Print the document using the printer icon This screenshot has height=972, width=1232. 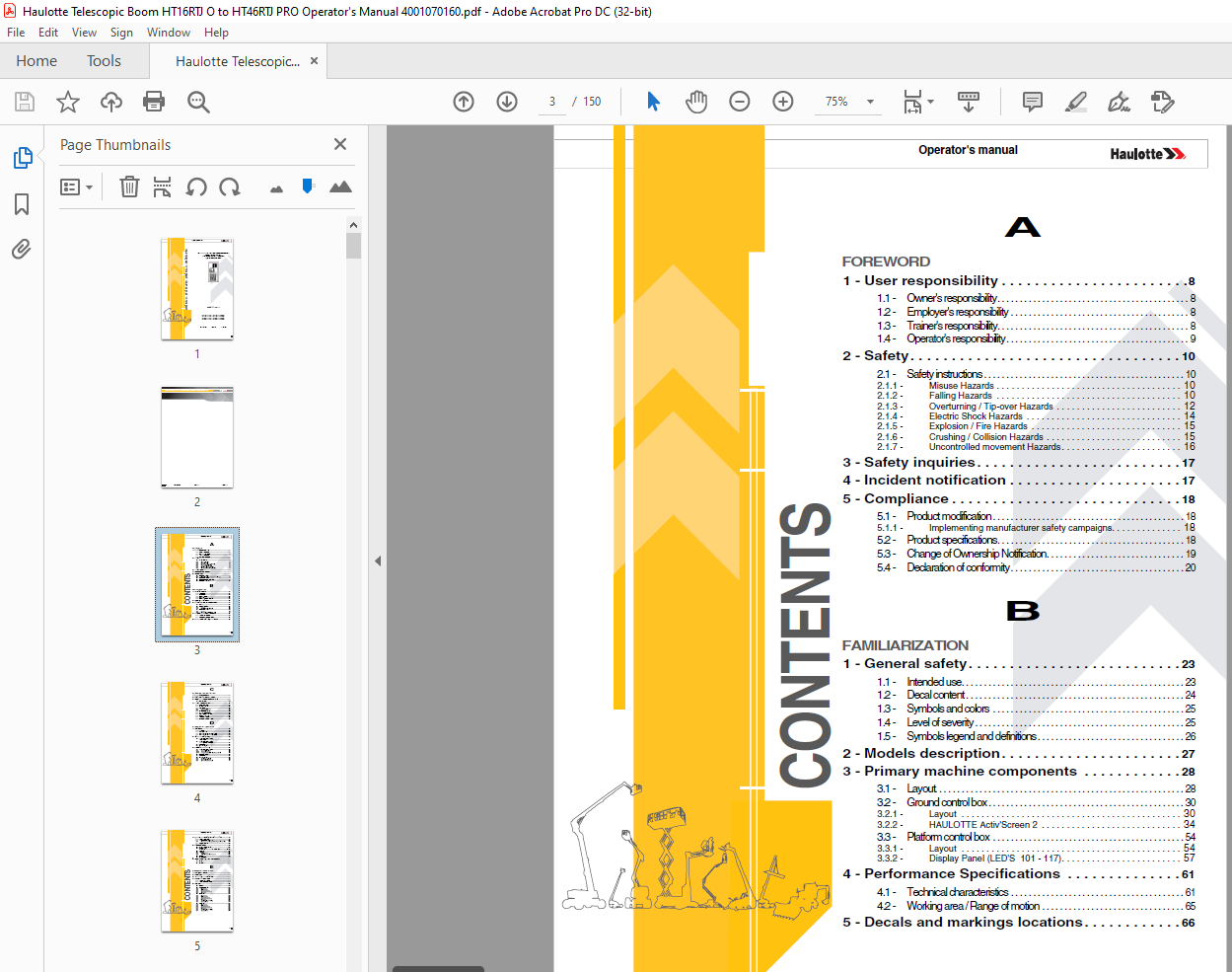[154, 102]
